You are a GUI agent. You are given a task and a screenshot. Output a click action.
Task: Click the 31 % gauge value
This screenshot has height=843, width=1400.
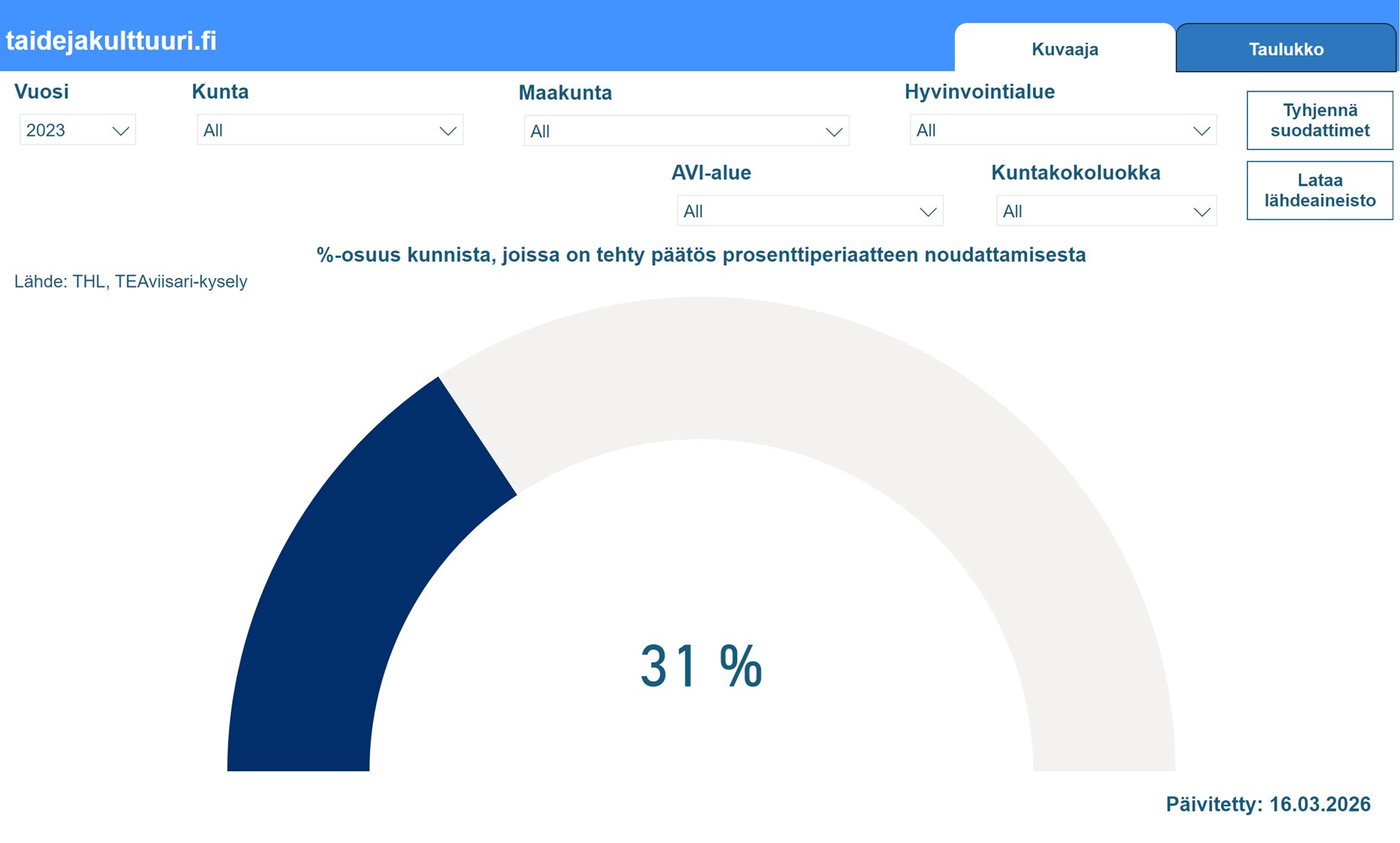[701, 666]
